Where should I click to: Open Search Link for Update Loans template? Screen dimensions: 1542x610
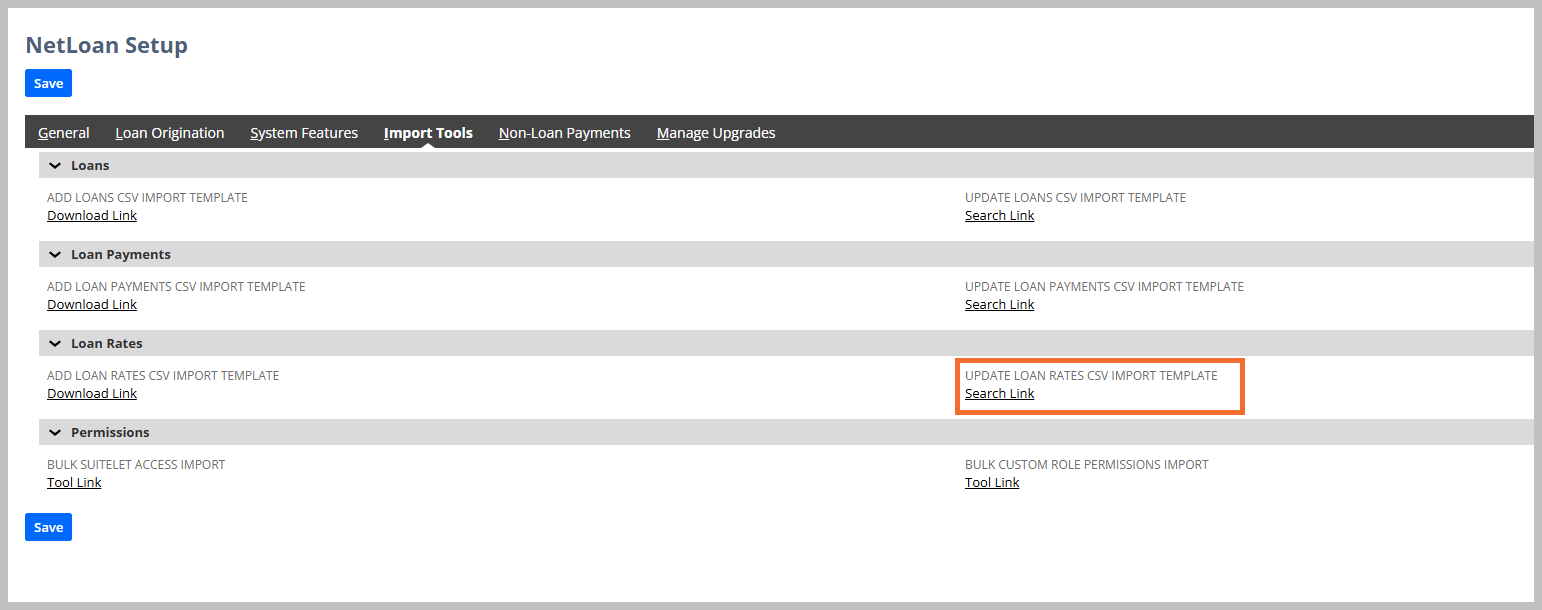[1000, 215]
